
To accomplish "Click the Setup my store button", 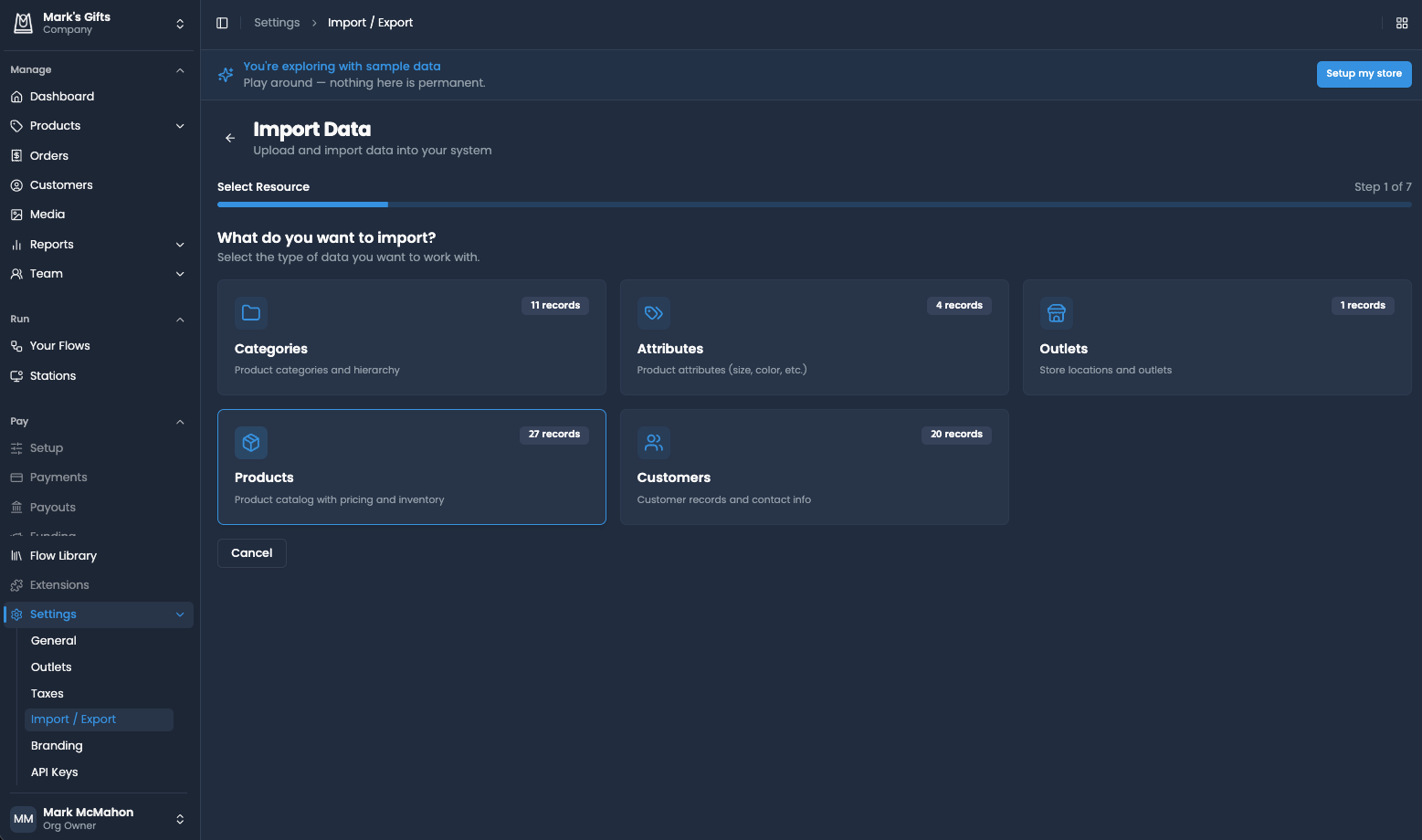I will (1364, 74).
